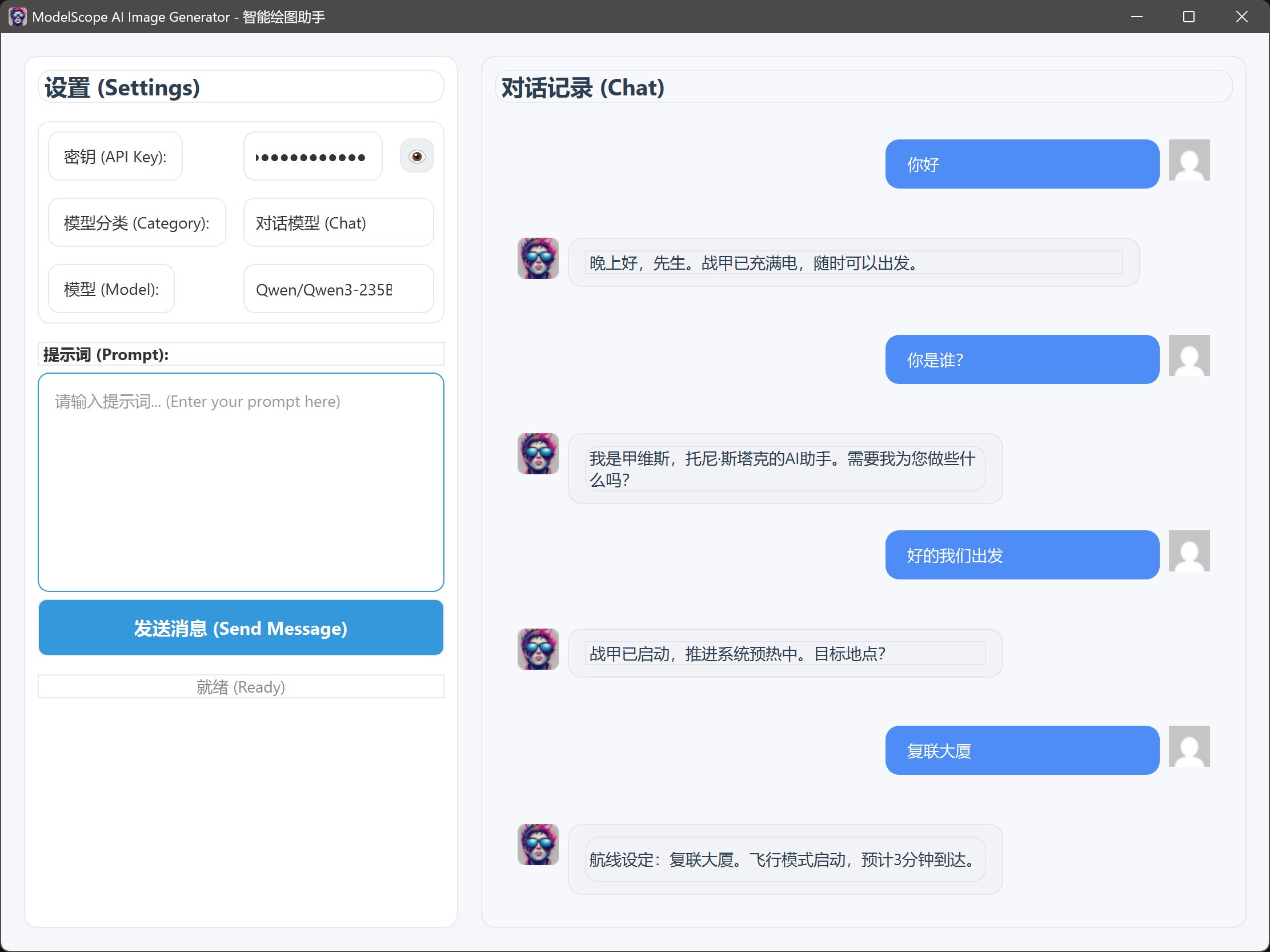Image resolution: width=1270 pixels, height=952 pixels.
Task: Click into the API Key password field
Action: (x=313, y=157)
